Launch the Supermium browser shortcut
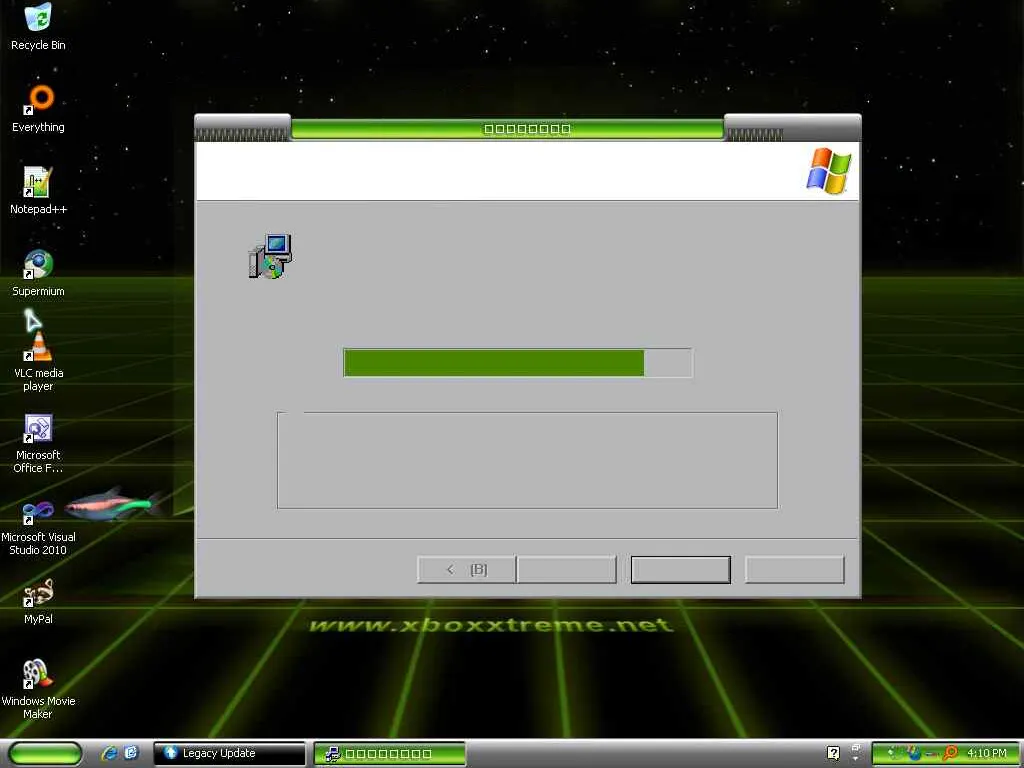Viewport: 1024px width, 768px height. (38, 273)
